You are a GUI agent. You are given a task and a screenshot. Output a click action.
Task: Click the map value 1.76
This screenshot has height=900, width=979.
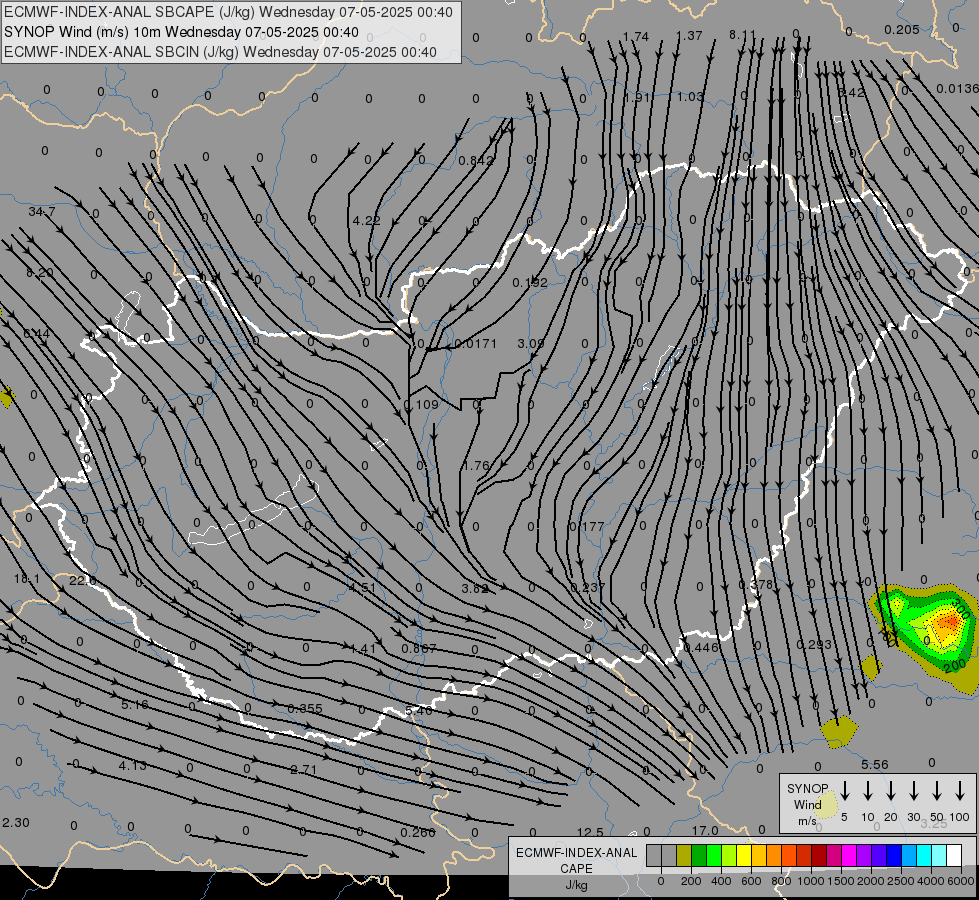(x=476, y=466)
